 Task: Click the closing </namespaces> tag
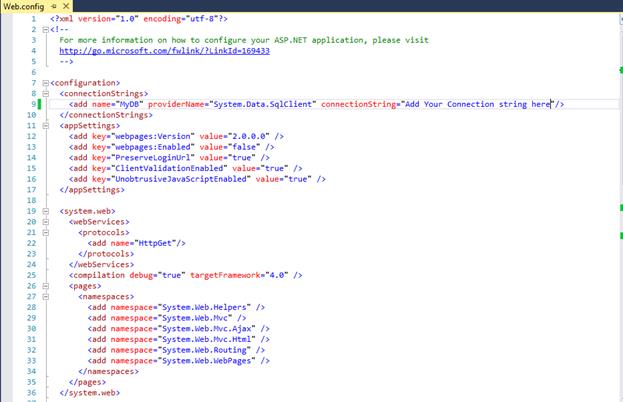point(108,372)
